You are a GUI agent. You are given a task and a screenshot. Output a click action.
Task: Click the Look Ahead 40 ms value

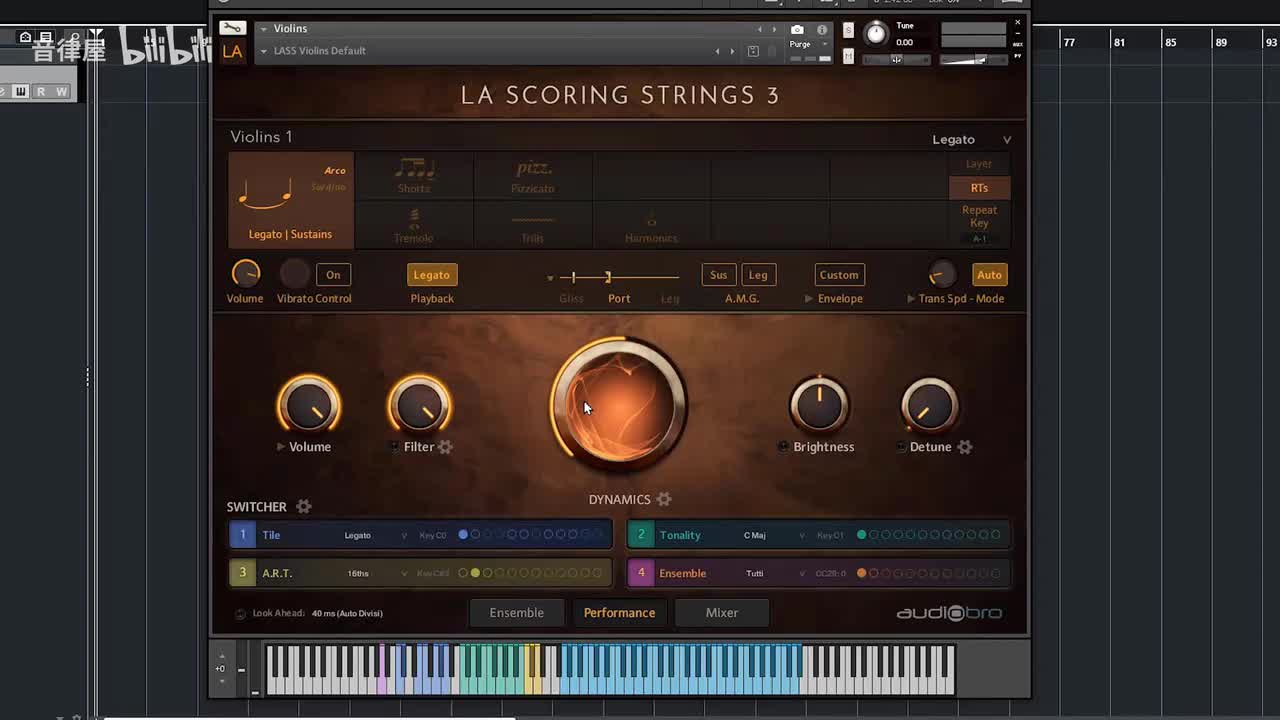(347, 613)
